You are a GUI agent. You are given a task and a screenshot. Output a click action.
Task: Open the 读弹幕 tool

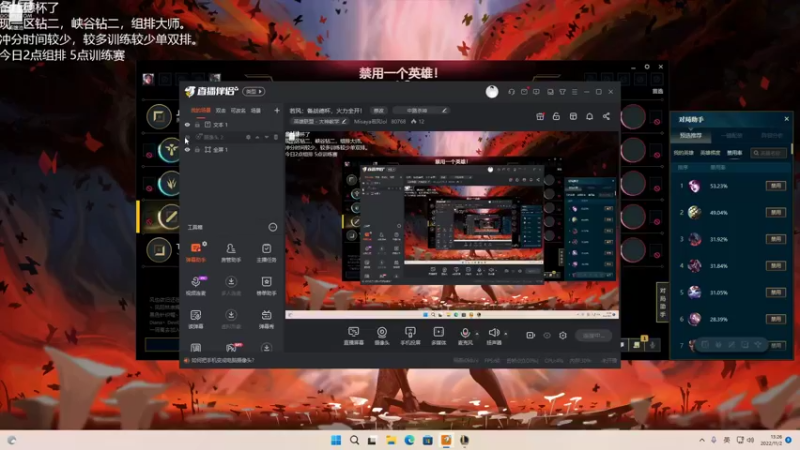click(x=195, y=318)
